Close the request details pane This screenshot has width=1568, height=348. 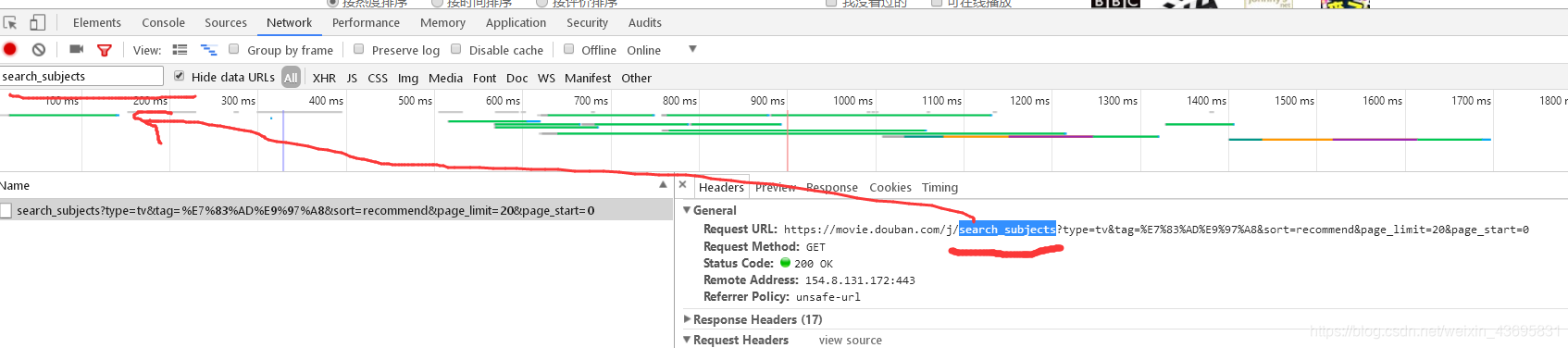click(x=683, y=185)
